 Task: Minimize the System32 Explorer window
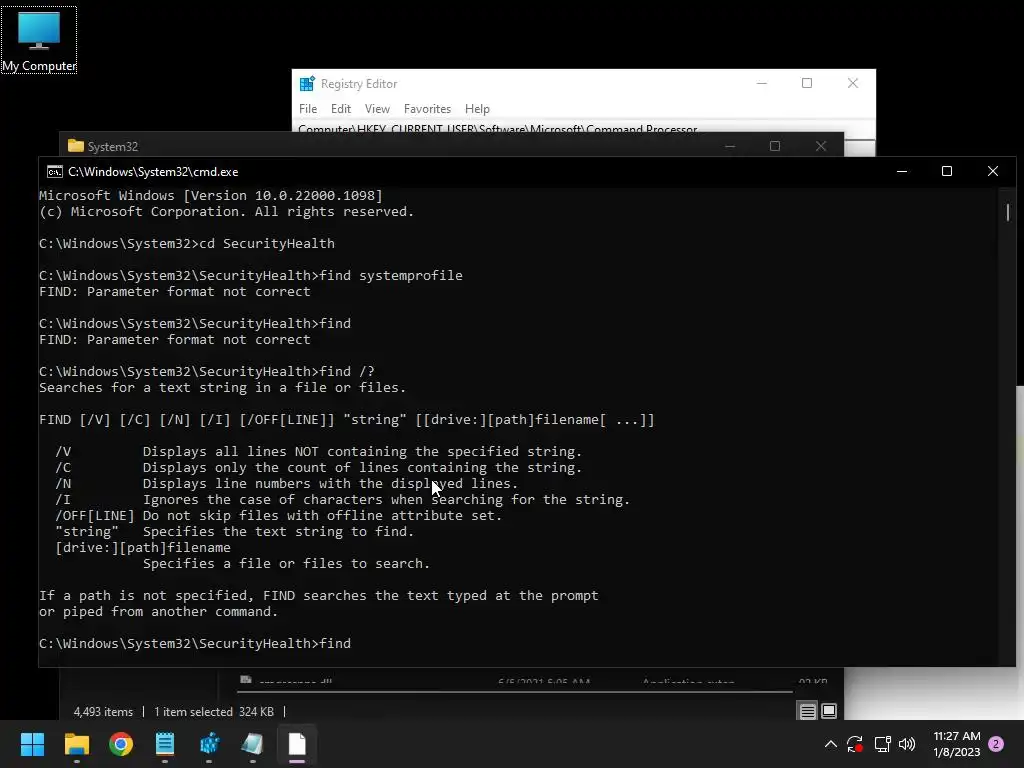[x=730, y=146]
